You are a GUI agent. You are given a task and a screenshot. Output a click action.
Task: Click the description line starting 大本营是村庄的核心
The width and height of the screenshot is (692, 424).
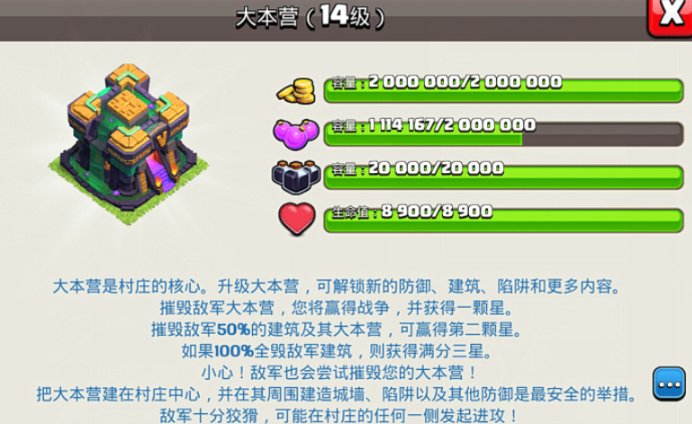[337, 286]
